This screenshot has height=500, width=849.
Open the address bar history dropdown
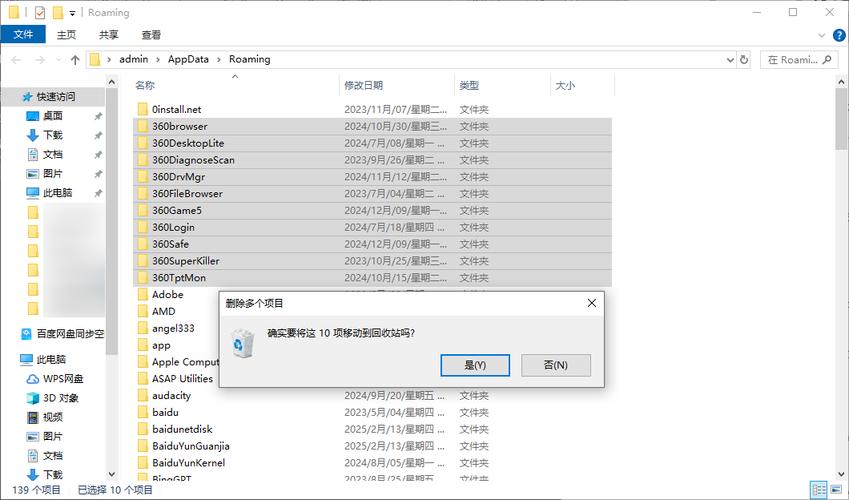pos(730,60)
